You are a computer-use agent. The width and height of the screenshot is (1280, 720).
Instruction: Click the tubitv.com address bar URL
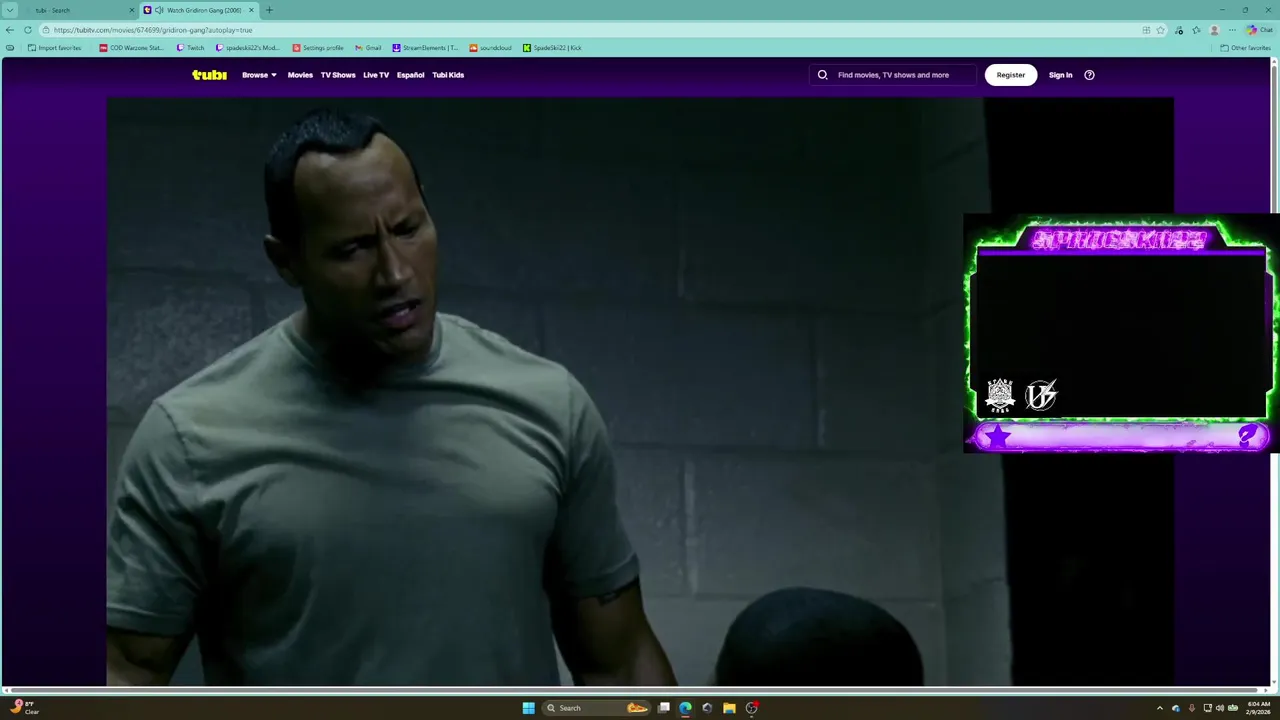[153, 30]
